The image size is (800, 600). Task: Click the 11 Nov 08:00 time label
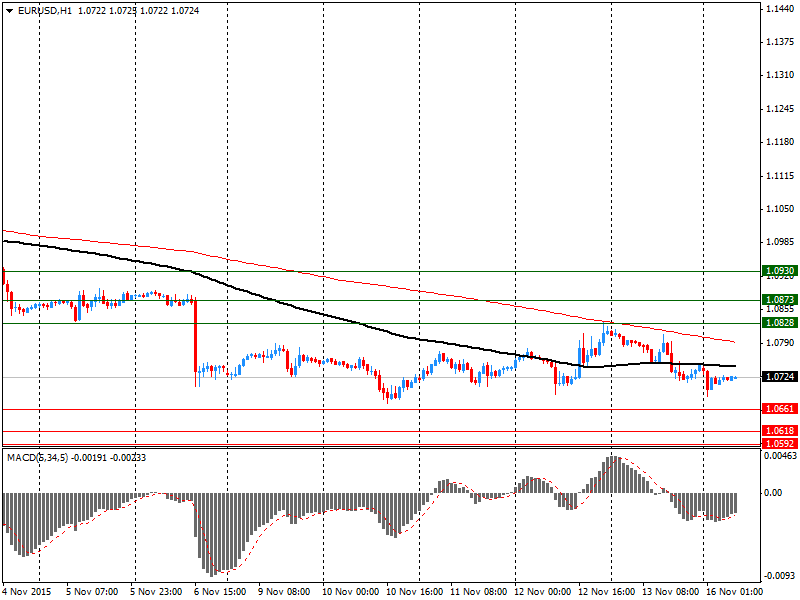click(479, 592)
